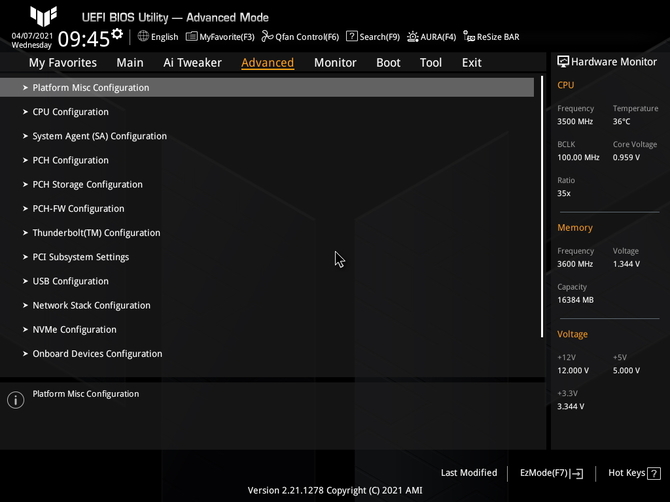This screenshot has width=670, height=502.
Task: Open the MyFavorite(F3) icon
Action: [x=191, y=36]
